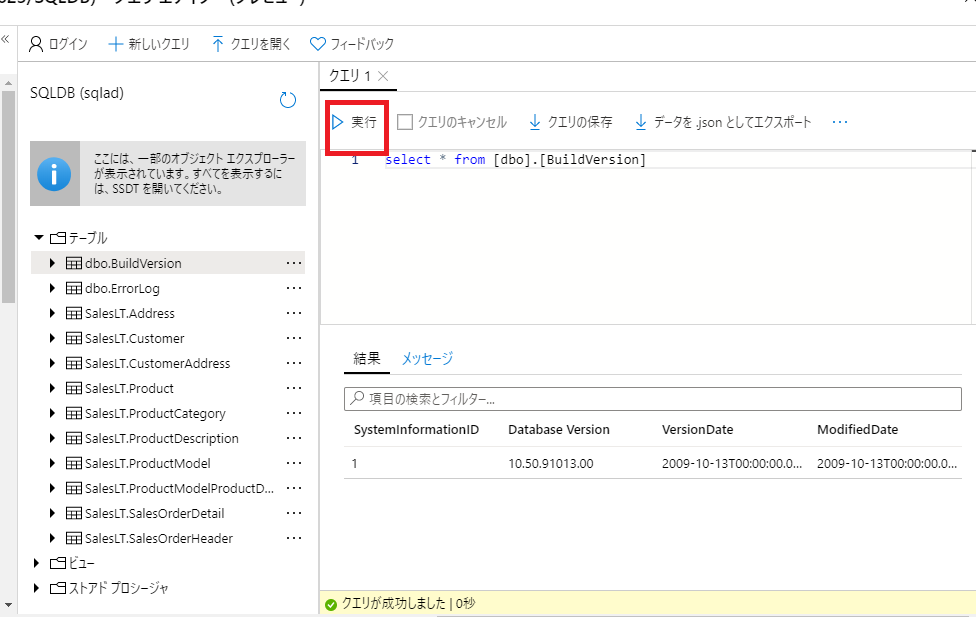
Task: Open the ellipsis menu for SalesLT.CustomerAddress
Action: pyautogui.click(x=294, y=363)
